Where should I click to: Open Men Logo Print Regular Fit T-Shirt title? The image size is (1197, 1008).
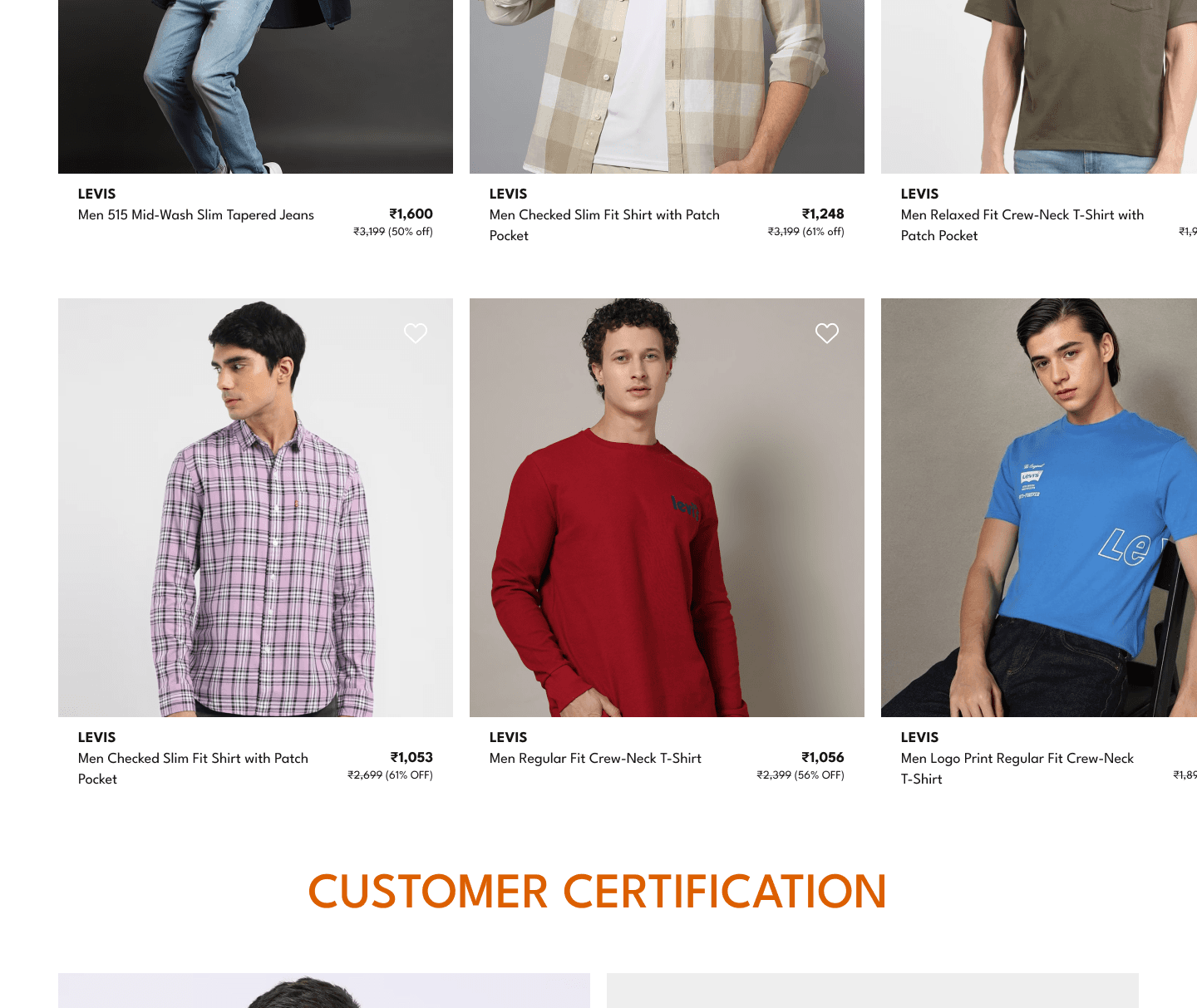click(1017, 769)
